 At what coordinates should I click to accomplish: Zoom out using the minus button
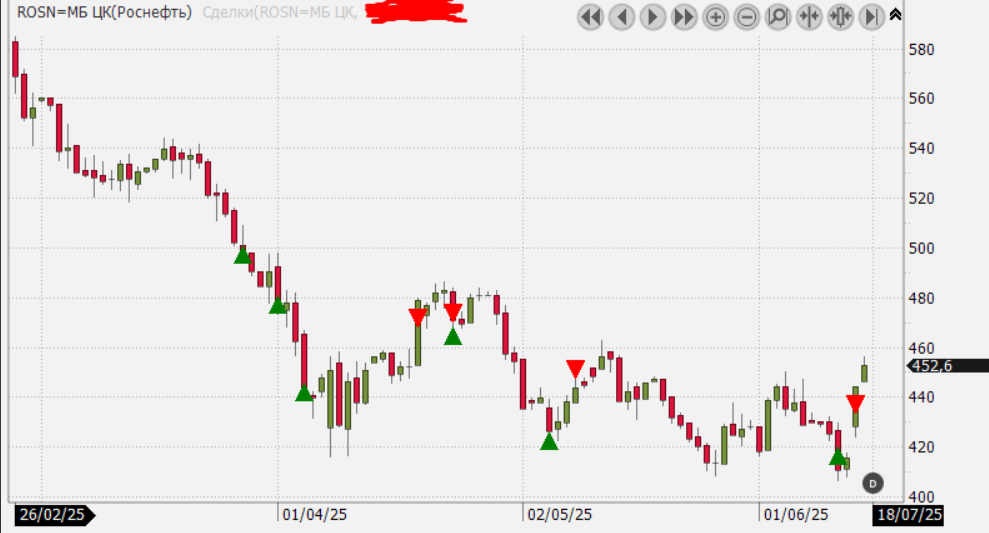(x=746, y=17)
